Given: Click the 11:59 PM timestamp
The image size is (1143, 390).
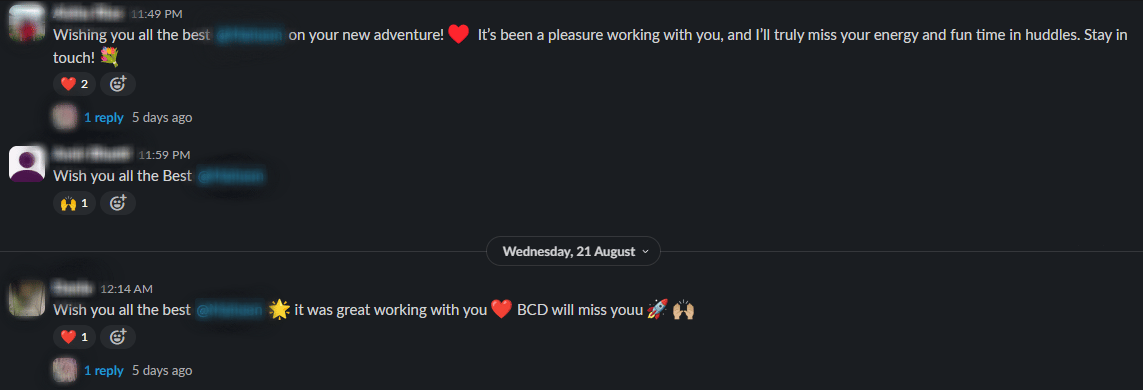Looking at the screenshot, I should click(x=164, y=155).
